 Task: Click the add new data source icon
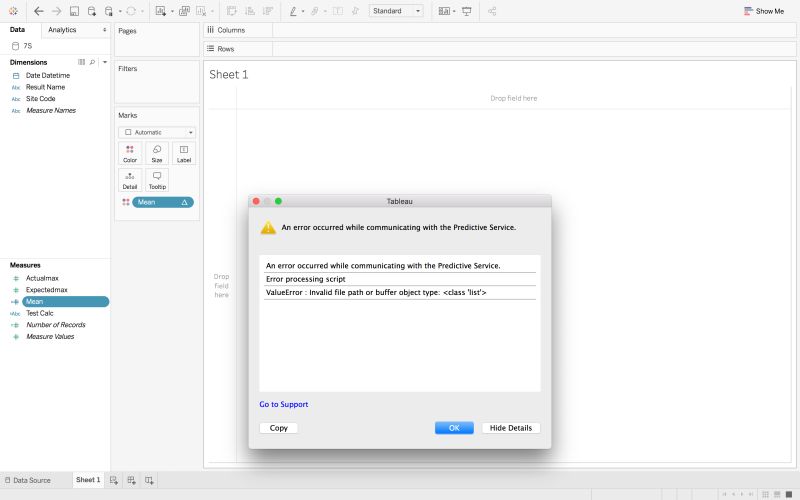point(92,11)
